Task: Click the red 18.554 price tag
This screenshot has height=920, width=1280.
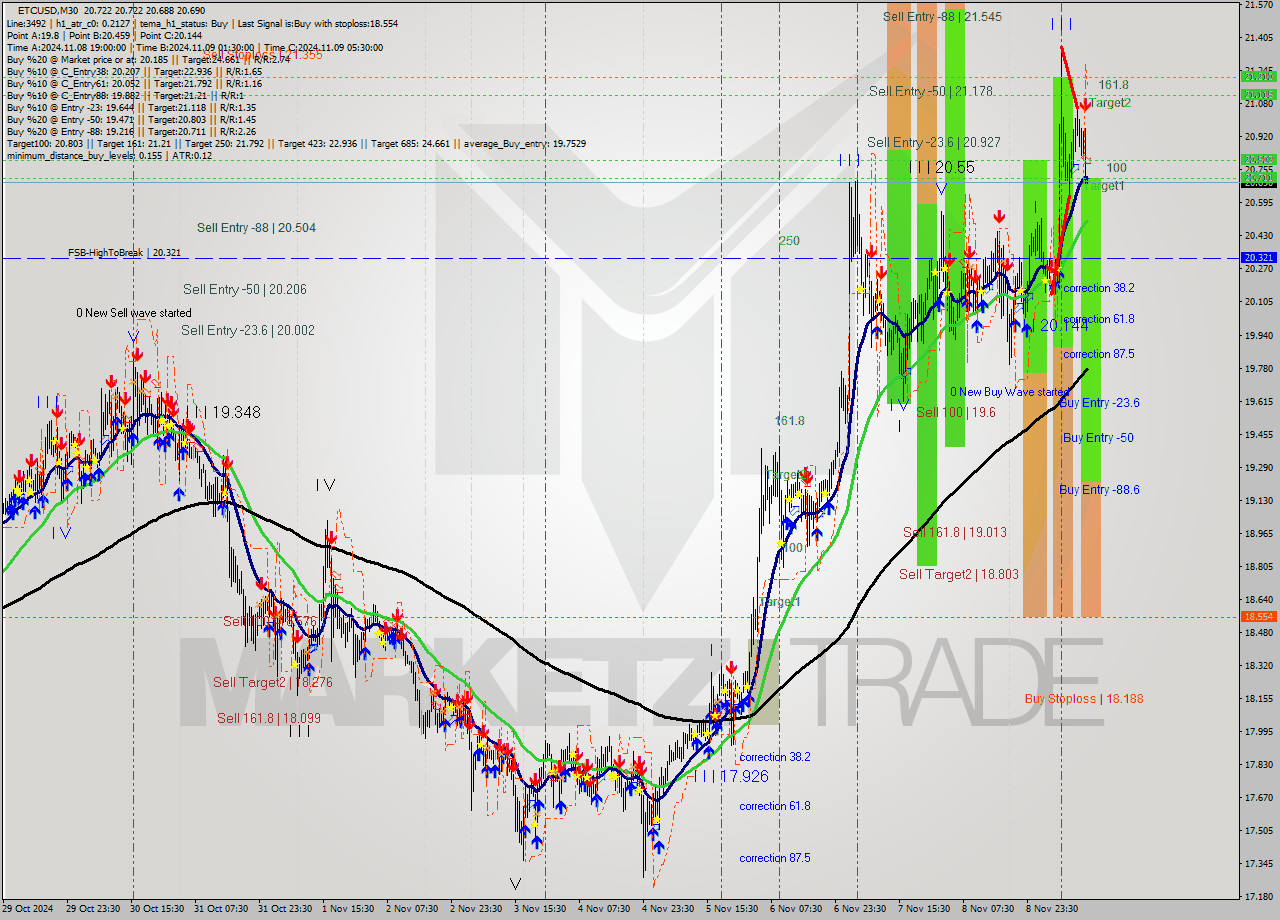Action: (1258, 617)
